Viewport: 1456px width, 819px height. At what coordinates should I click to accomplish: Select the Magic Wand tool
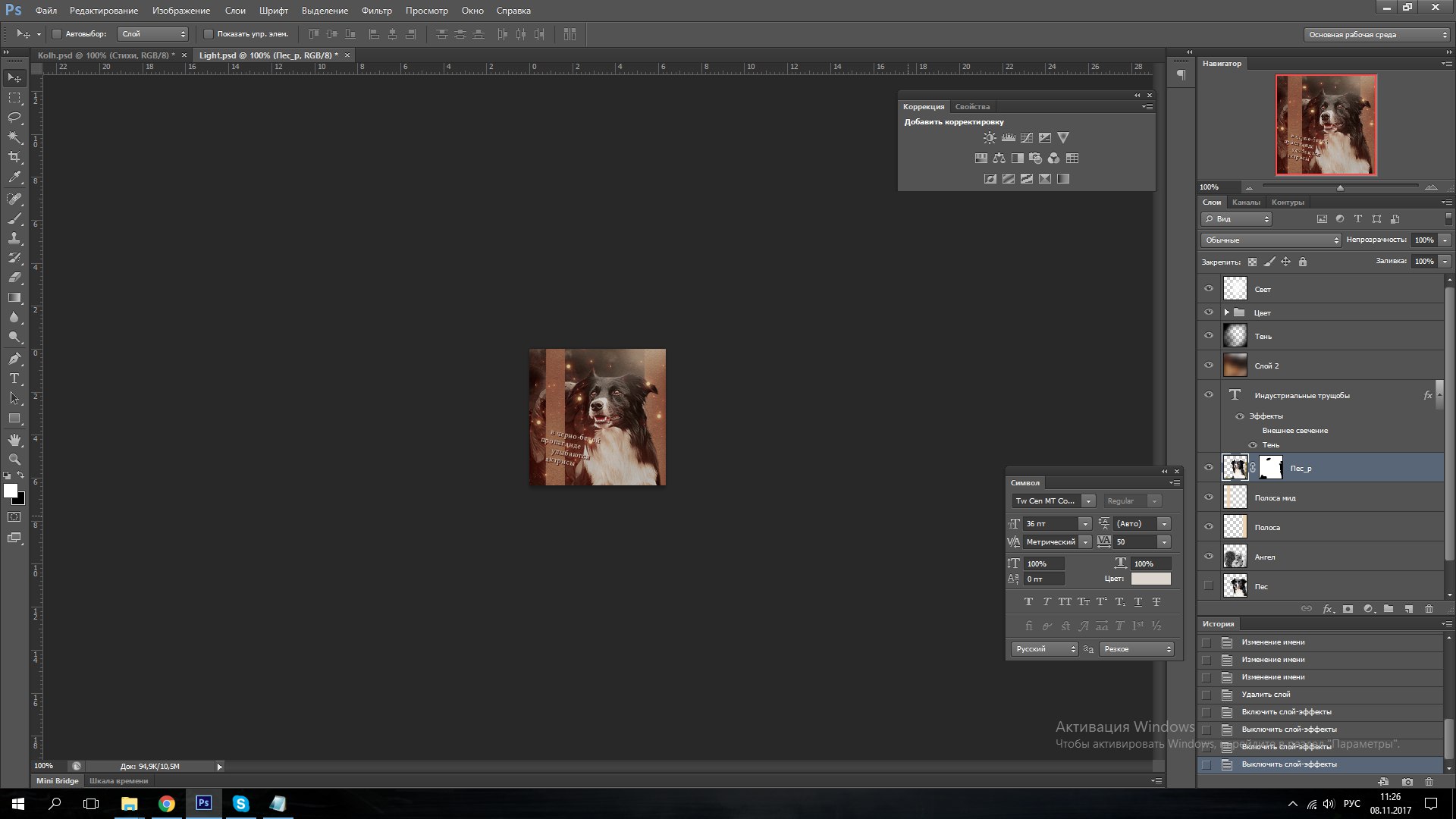click(14, 137)
